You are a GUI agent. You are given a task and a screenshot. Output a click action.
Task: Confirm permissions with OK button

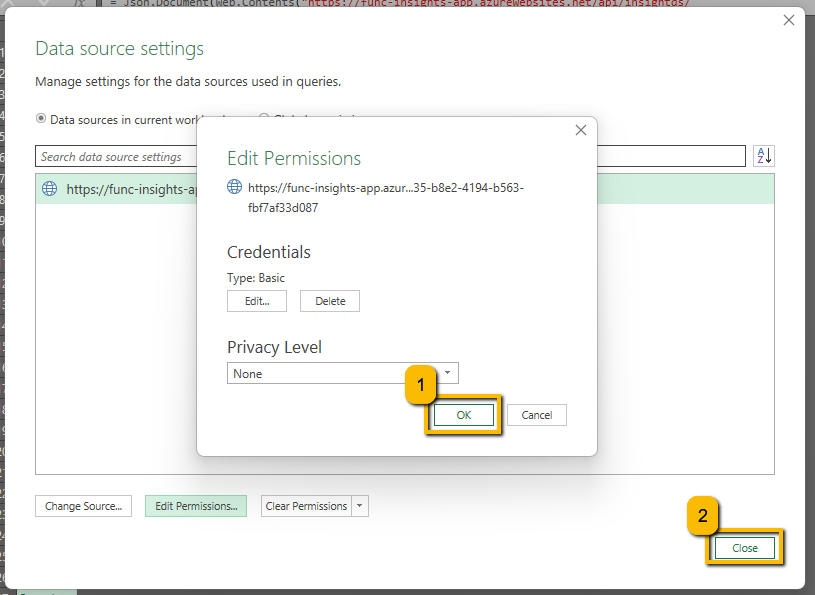[464, 415]
